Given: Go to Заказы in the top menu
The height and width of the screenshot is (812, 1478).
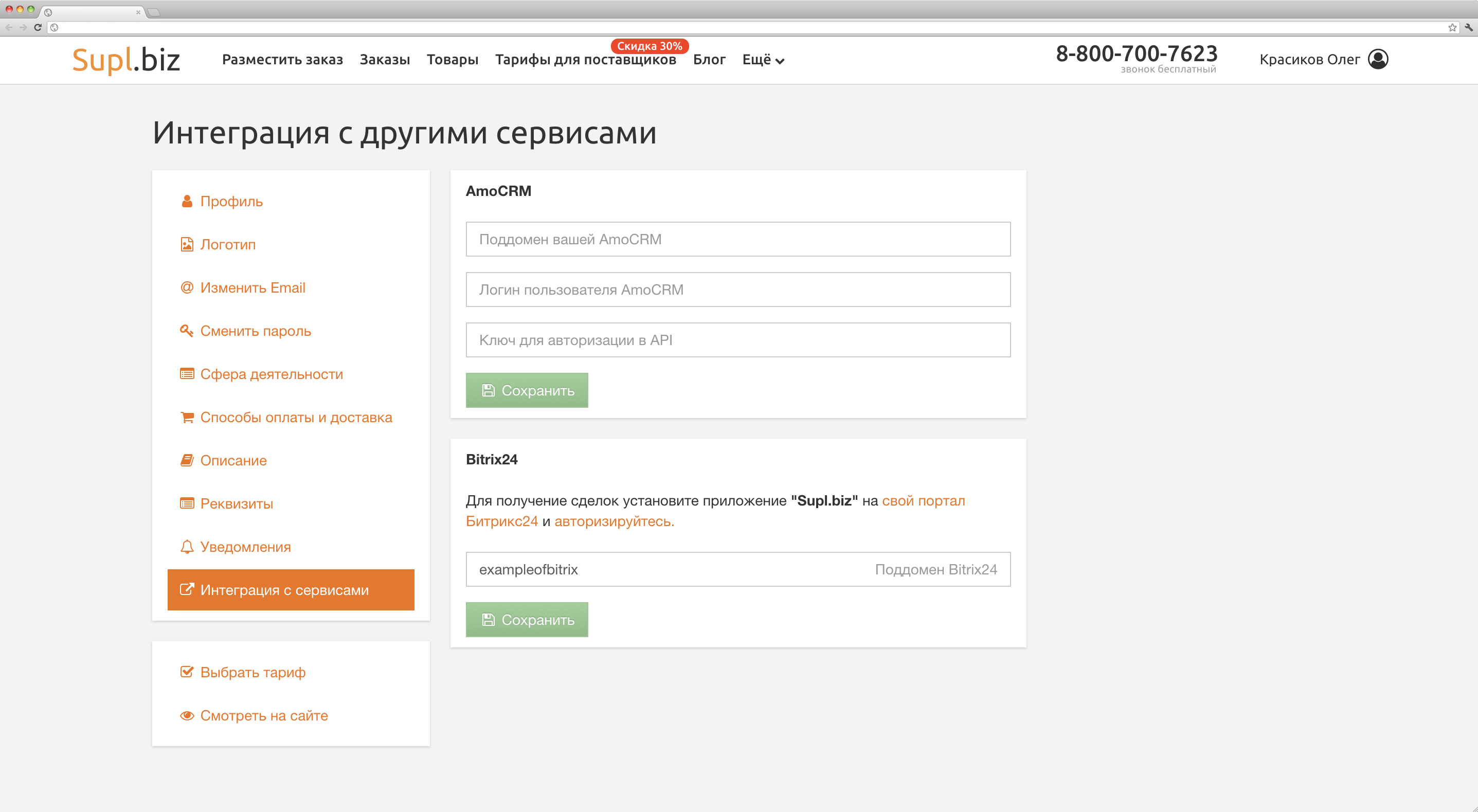Looking at the screenshot, I should (385, 60).
